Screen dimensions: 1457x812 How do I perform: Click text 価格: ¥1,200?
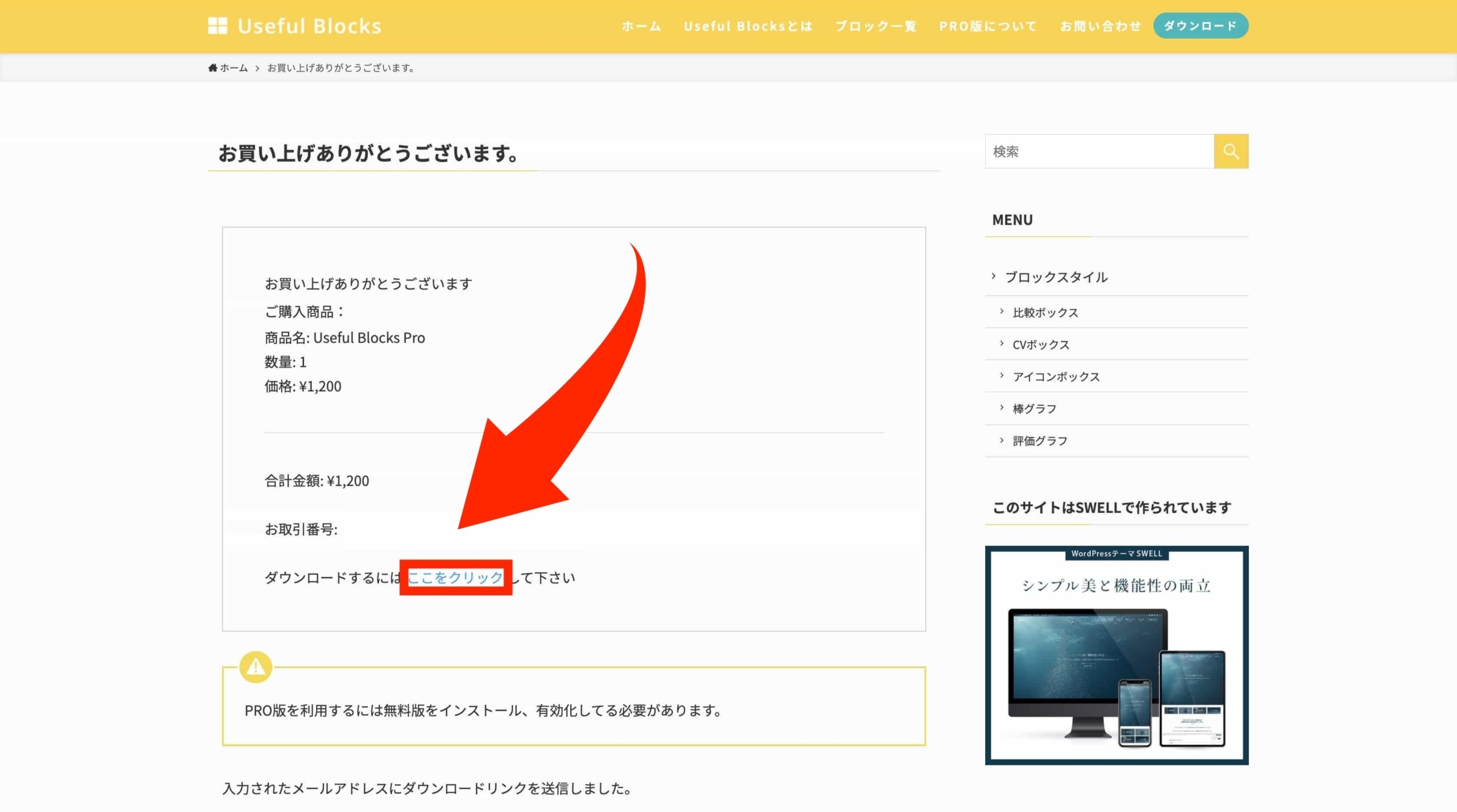tap(303, 386)
